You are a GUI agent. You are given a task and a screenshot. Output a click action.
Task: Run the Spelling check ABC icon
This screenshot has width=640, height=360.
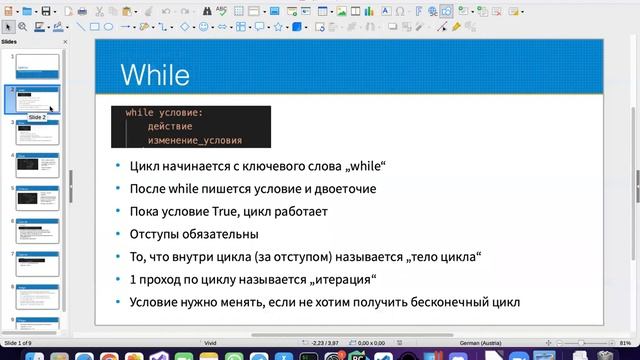pos(222,11)
